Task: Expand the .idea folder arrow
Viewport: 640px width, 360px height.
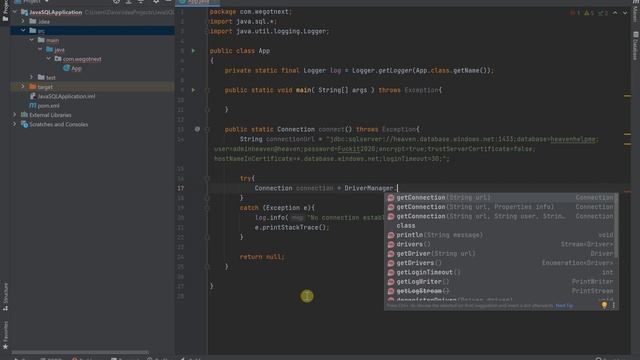Action: [23, 21]
